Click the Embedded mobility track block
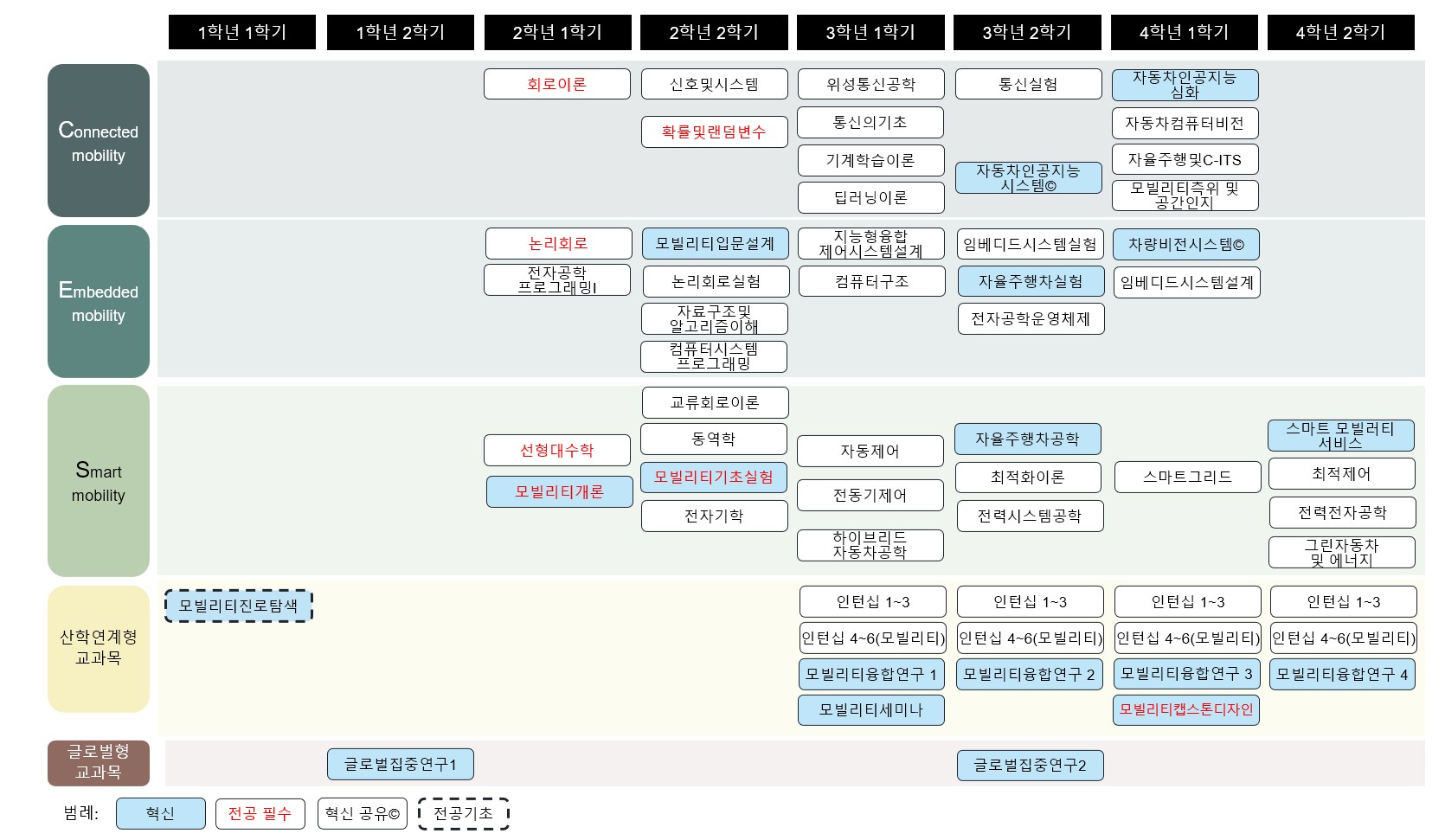Viewport: 1445px width, 840px height. click(99, 302)
